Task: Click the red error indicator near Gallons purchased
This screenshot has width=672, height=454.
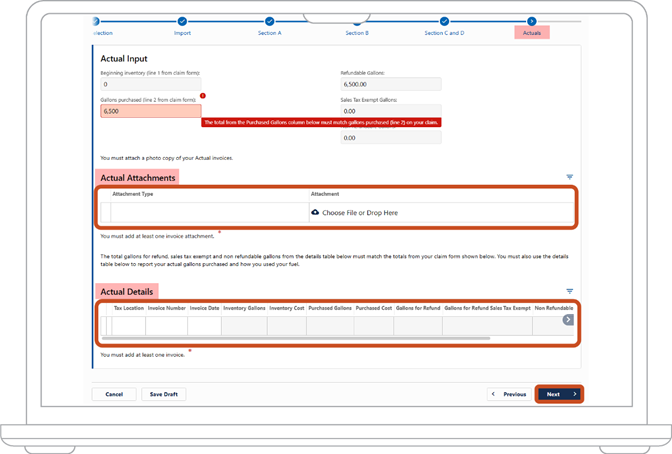Action: pyautogui.click(x=203, y=96)
